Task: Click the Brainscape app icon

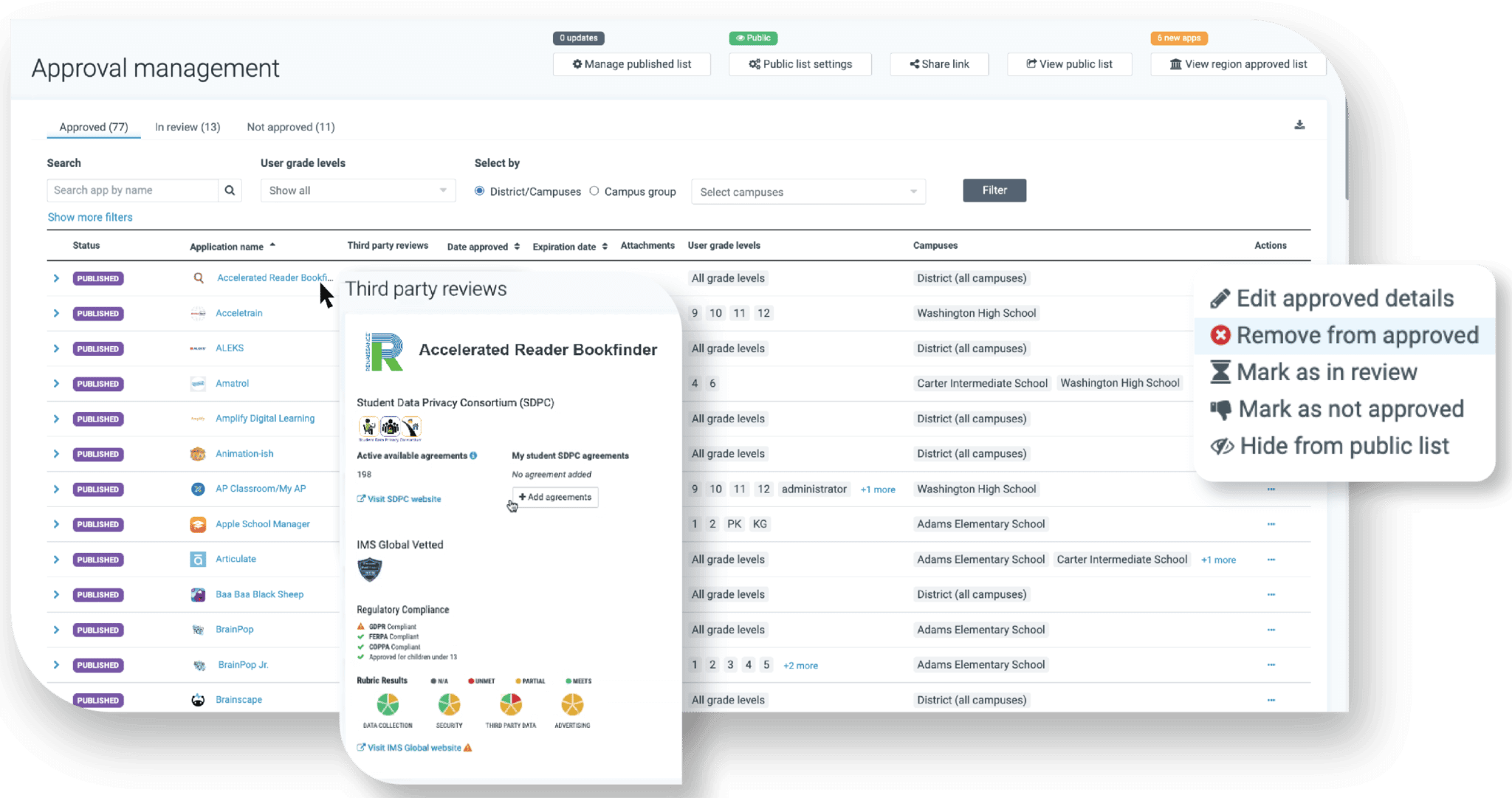Action: point(198,700)
